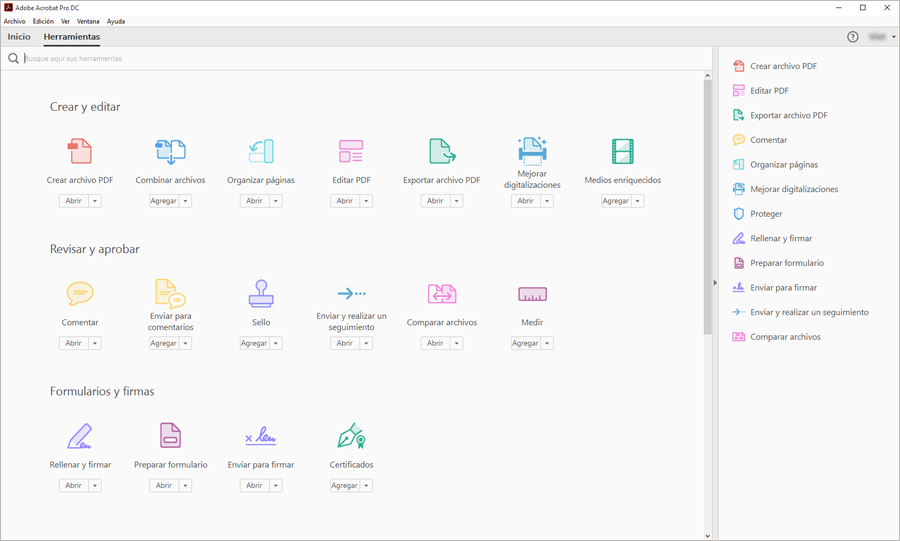Open the Archivo menu
Screen dimensions: 900x541
[x=15, y=21]
